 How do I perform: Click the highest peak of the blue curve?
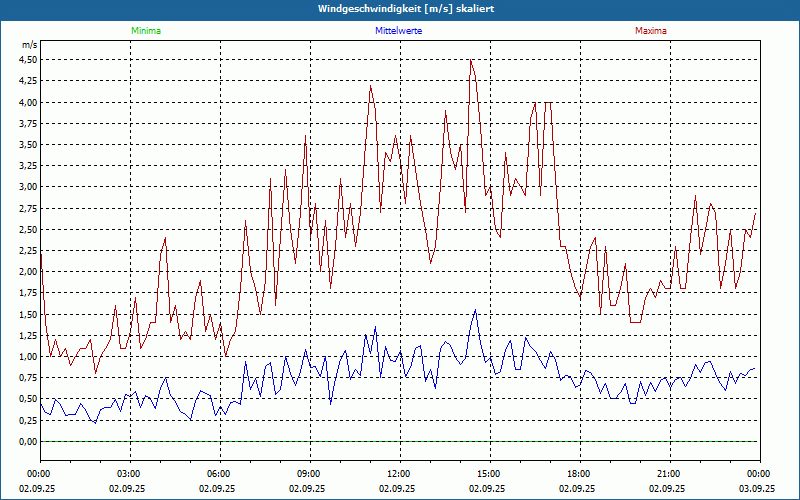click(475, 310)
